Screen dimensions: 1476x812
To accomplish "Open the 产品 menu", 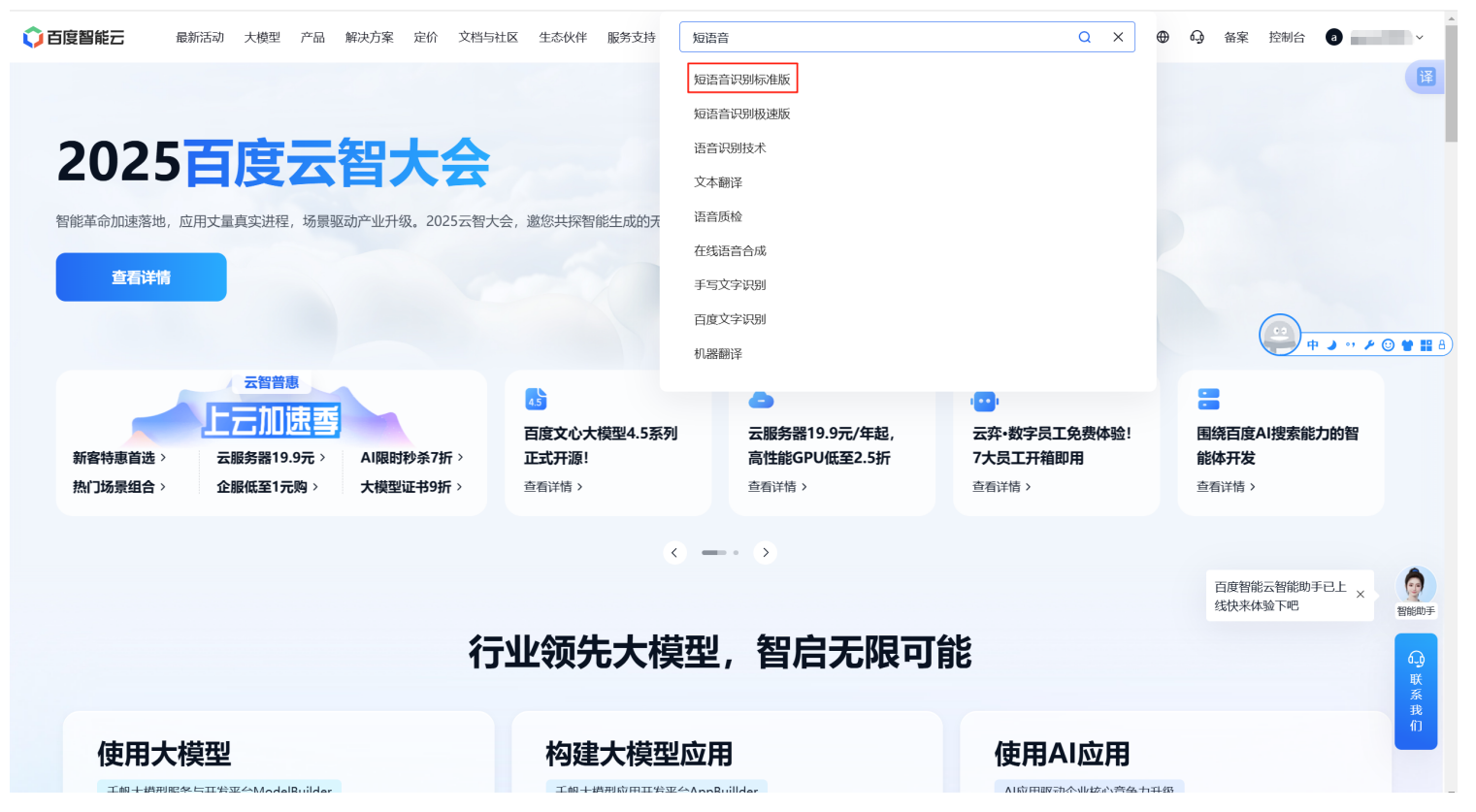I will pyautogui.click(x=312, y=37).
